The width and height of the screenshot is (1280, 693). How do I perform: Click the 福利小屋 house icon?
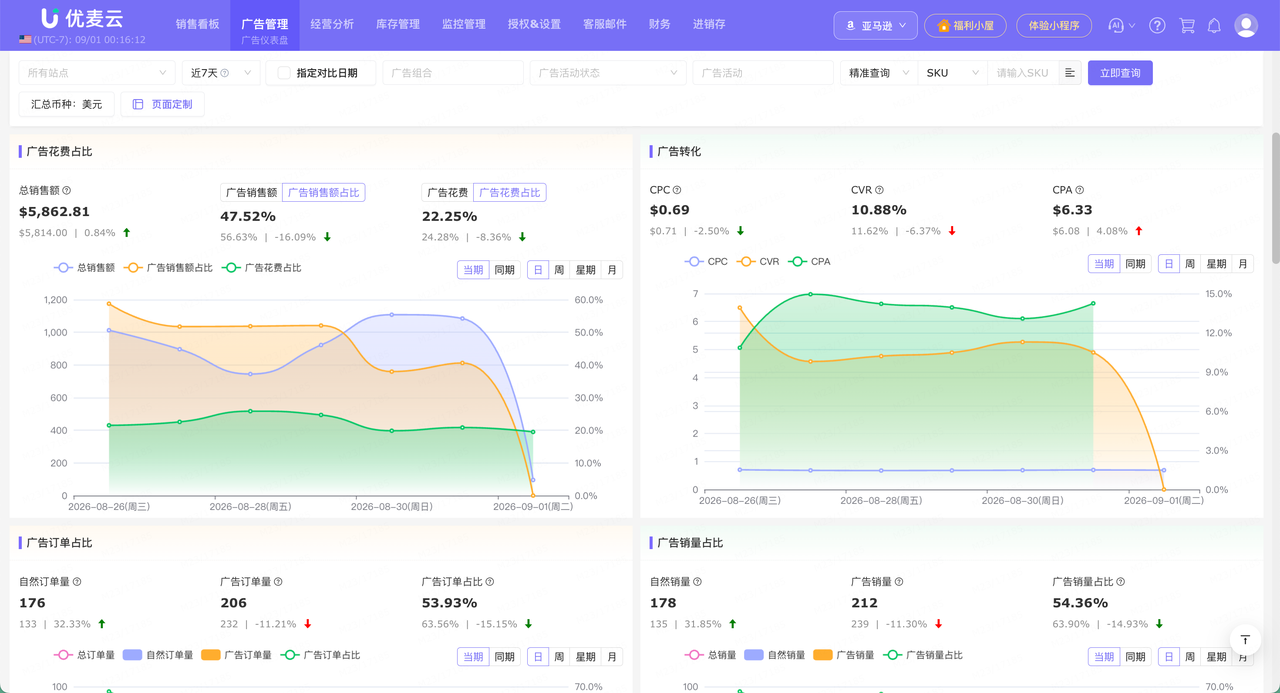click(943, 25)
